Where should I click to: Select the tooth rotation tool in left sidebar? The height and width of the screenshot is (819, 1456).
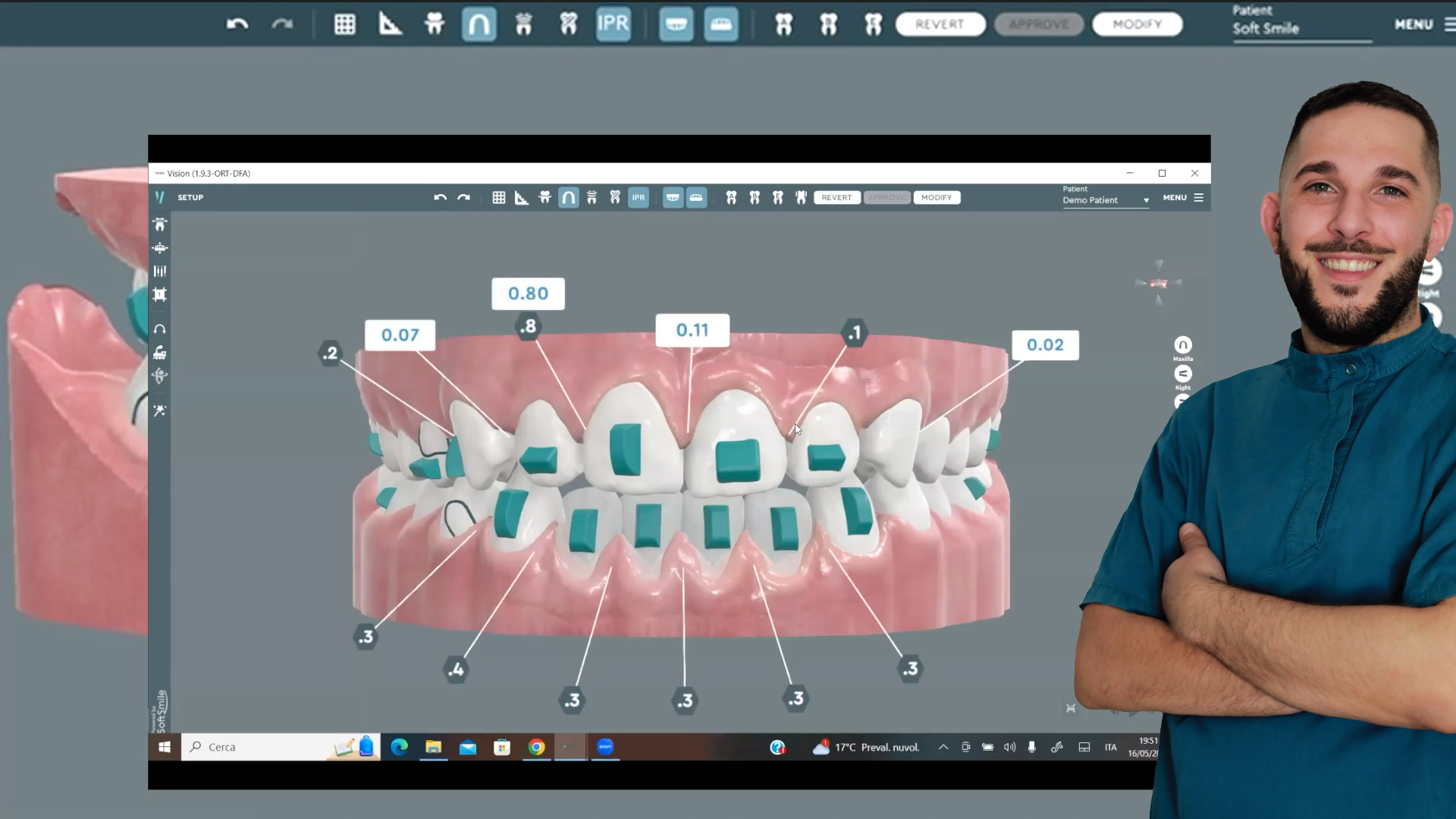coord(159,375)
